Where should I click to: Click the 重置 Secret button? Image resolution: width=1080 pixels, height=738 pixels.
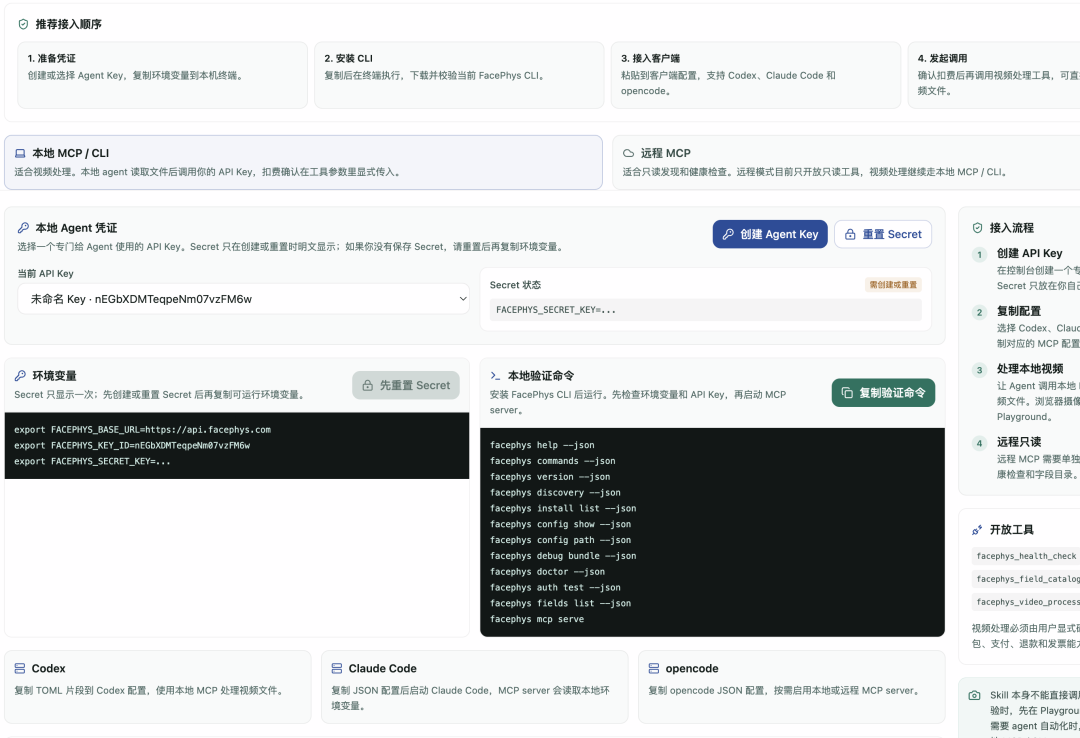click(x=883, y=234)
